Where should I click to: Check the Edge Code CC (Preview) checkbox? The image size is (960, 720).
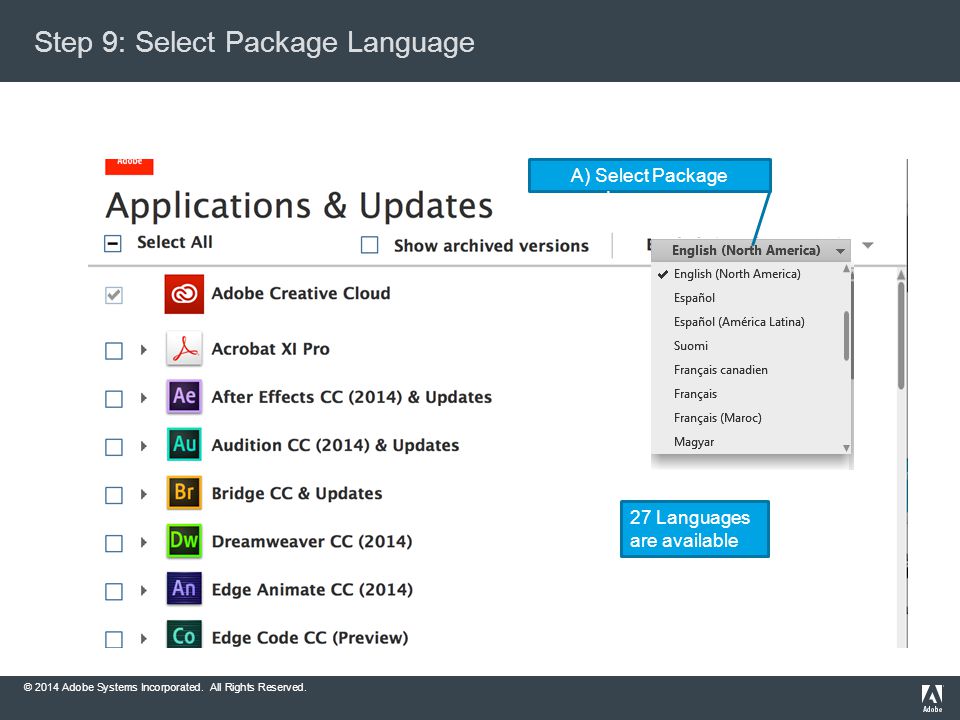coord(114,639)
